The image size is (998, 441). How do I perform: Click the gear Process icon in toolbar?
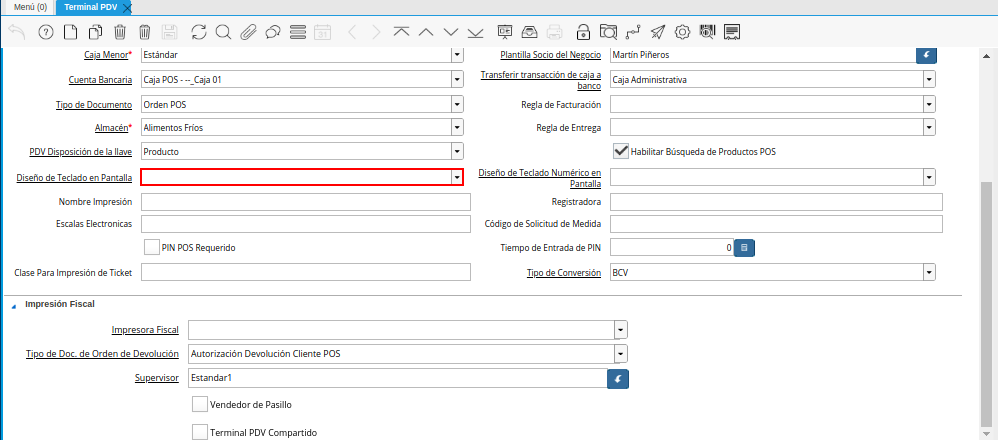pos(683,32)
